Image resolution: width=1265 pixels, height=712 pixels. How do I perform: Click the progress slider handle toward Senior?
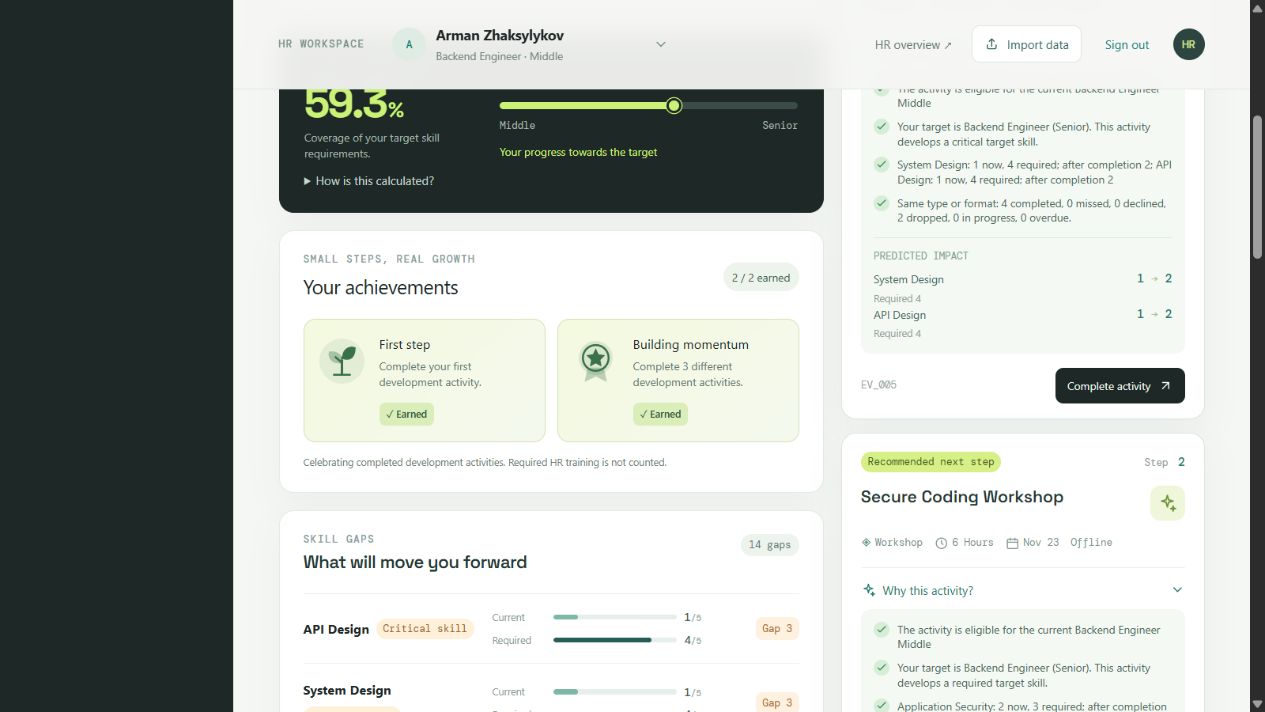(x=674, y=105)
